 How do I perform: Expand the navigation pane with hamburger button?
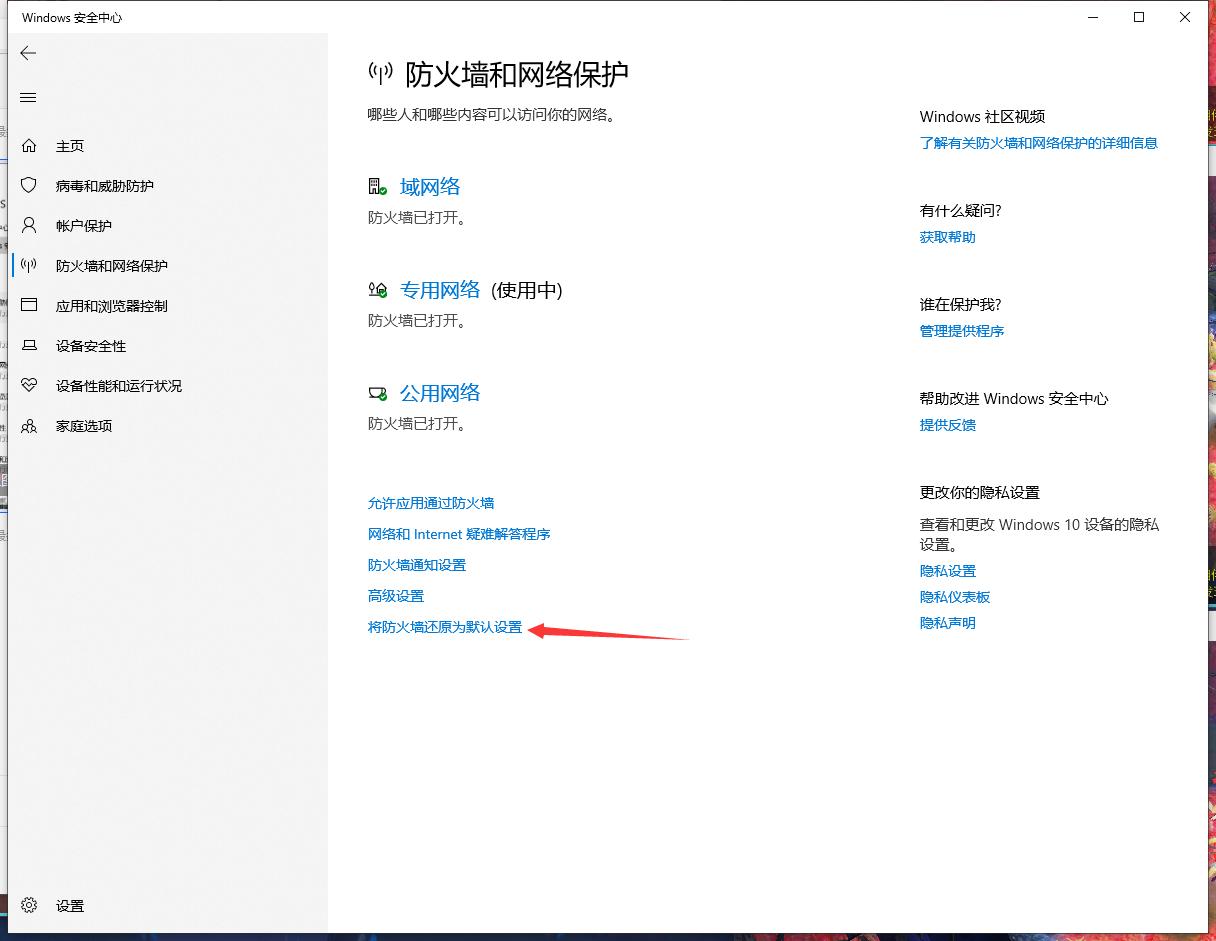tap(28, 97)
